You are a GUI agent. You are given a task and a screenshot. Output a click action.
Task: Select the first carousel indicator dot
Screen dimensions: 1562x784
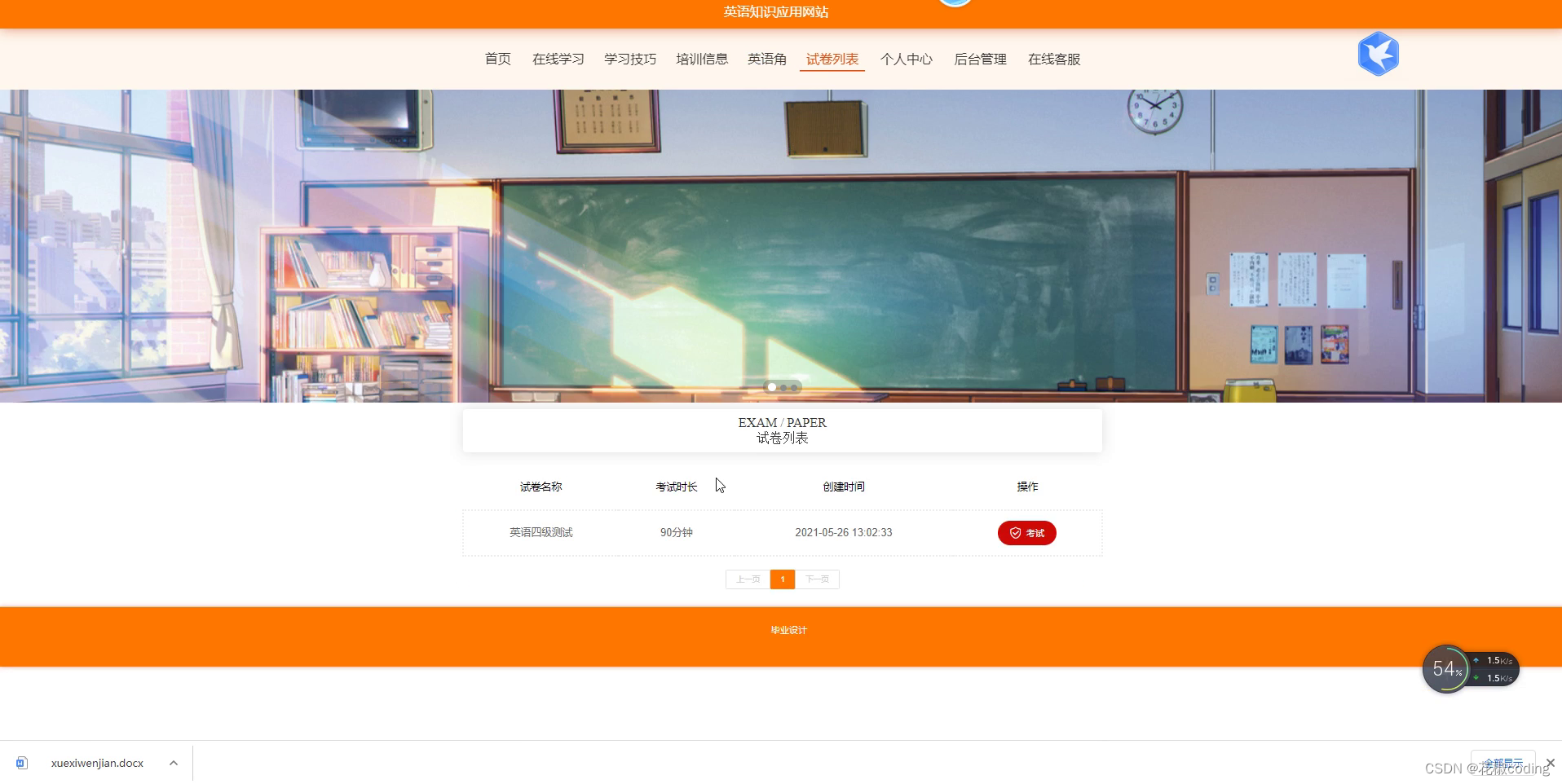coord(771,387)
